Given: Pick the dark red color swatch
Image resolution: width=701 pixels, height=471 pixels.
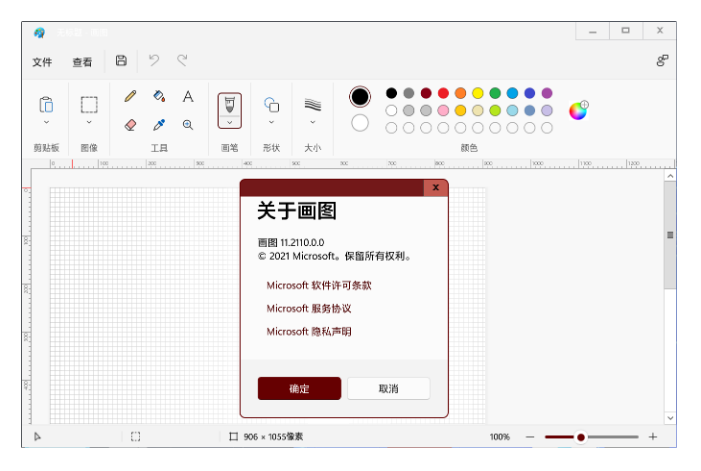Looking at the screenshot, I should click(426, 93).
